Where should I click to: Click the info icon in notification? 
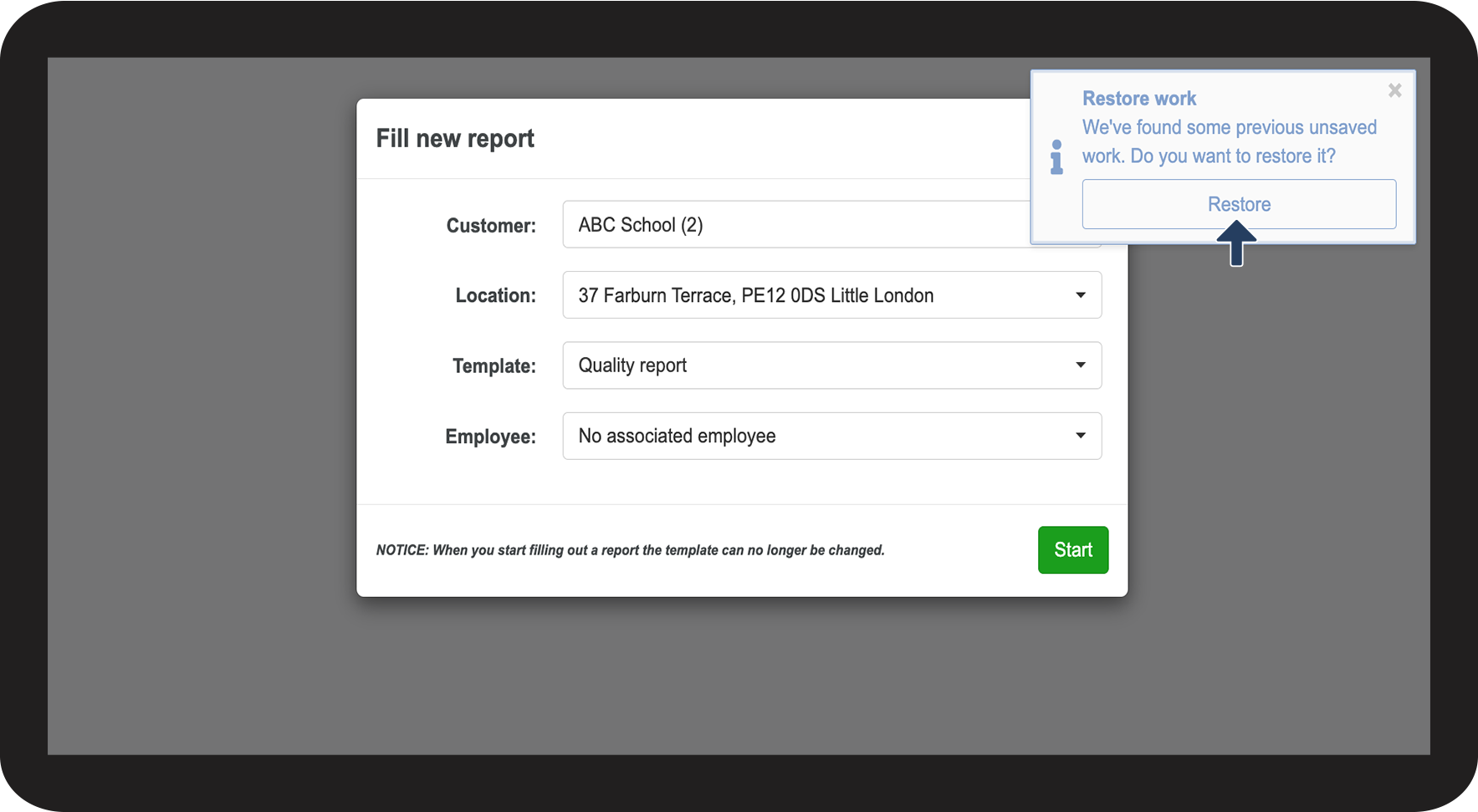tap(1056, 157)
